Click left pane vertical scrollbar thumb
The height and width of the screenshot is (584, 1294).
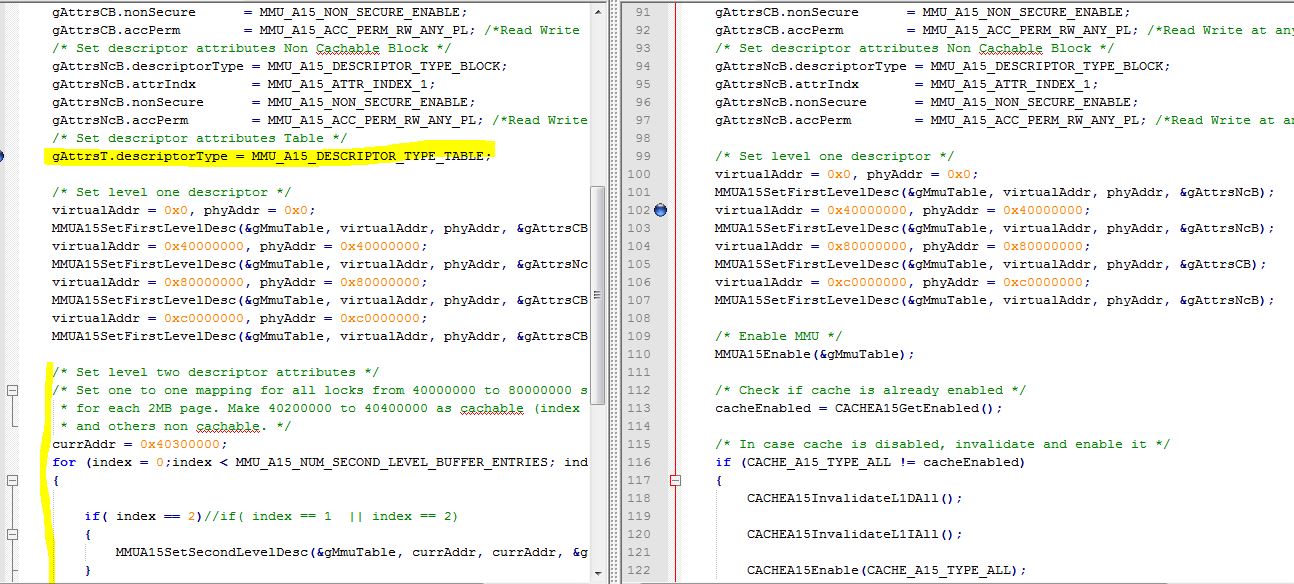tap(599, 296)
